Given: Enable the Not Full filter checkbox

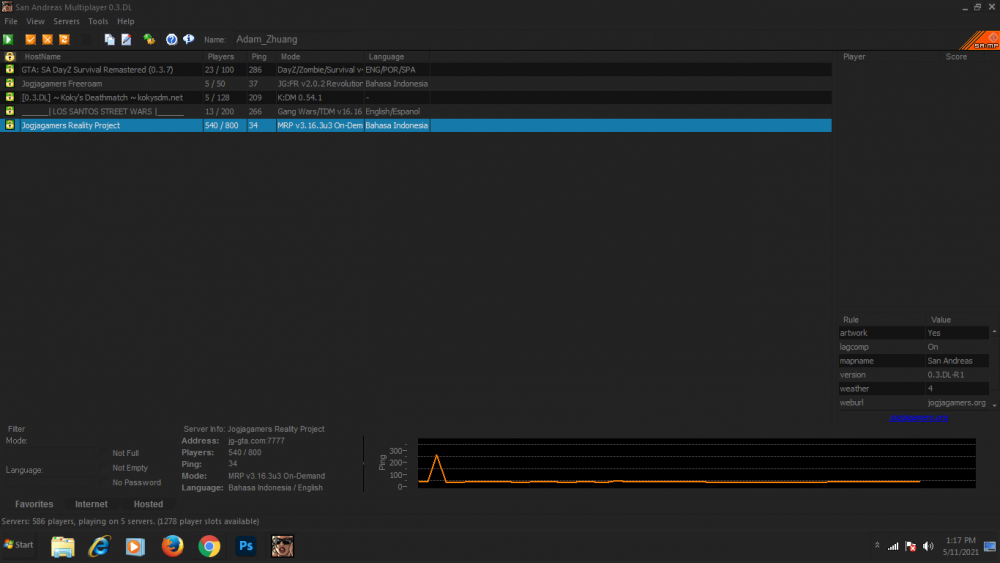Looking at the screenshot, I should 105,453.
